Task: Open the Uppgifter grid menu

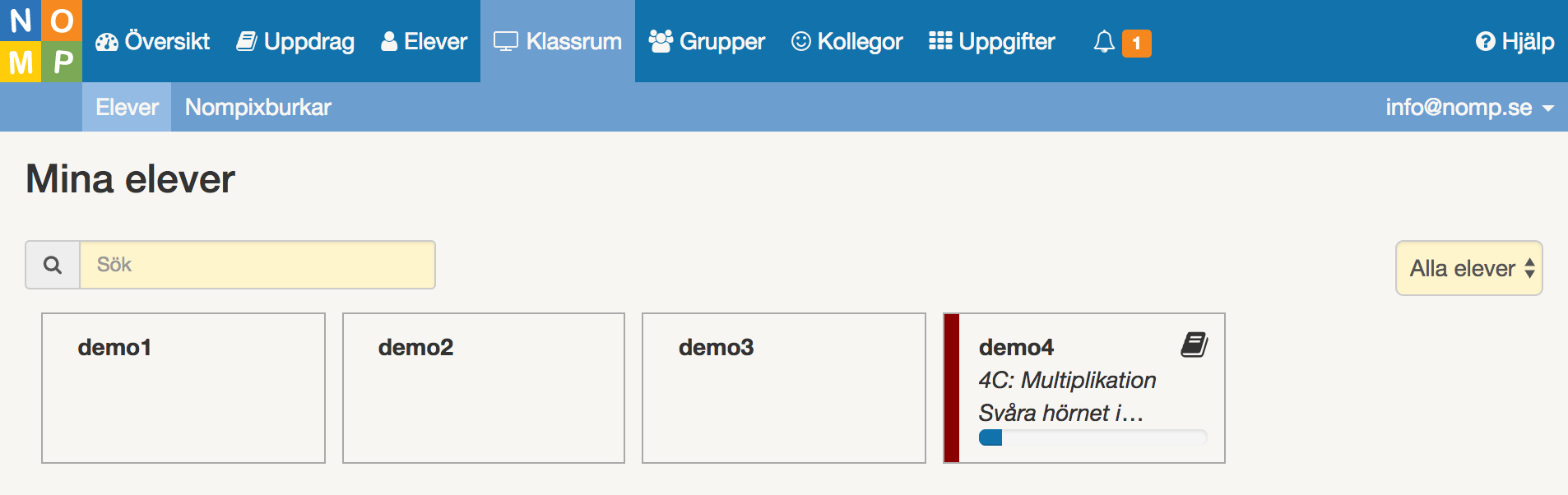Action: [x=991, y=41]
